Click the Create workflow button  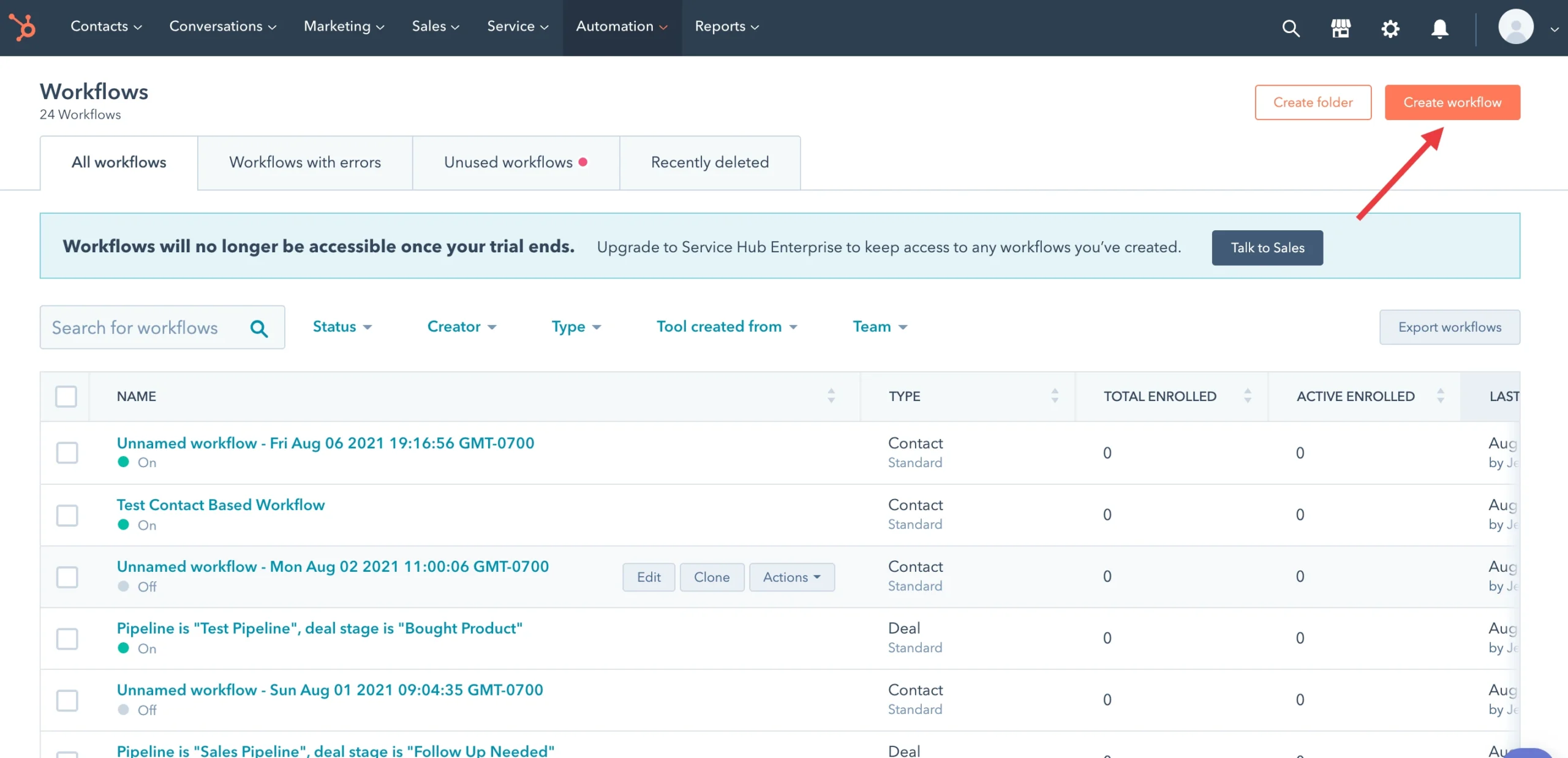pyautogui.click(x=1452, y=102)
